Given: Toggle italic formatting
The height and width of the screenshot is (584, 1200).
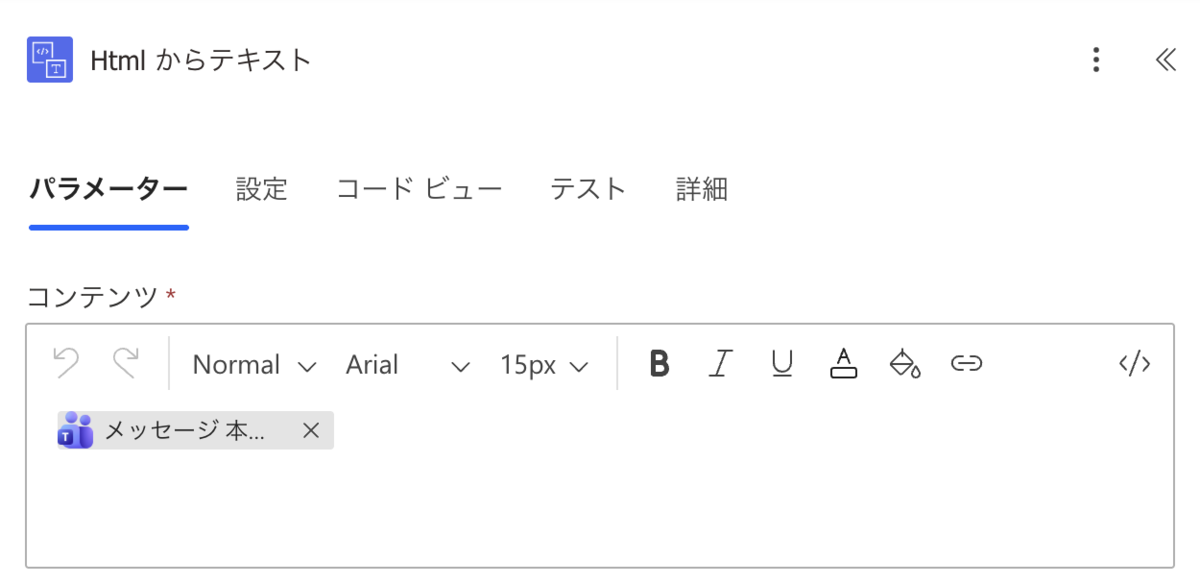Looking at the screenshot, I should tap(718, 364).
